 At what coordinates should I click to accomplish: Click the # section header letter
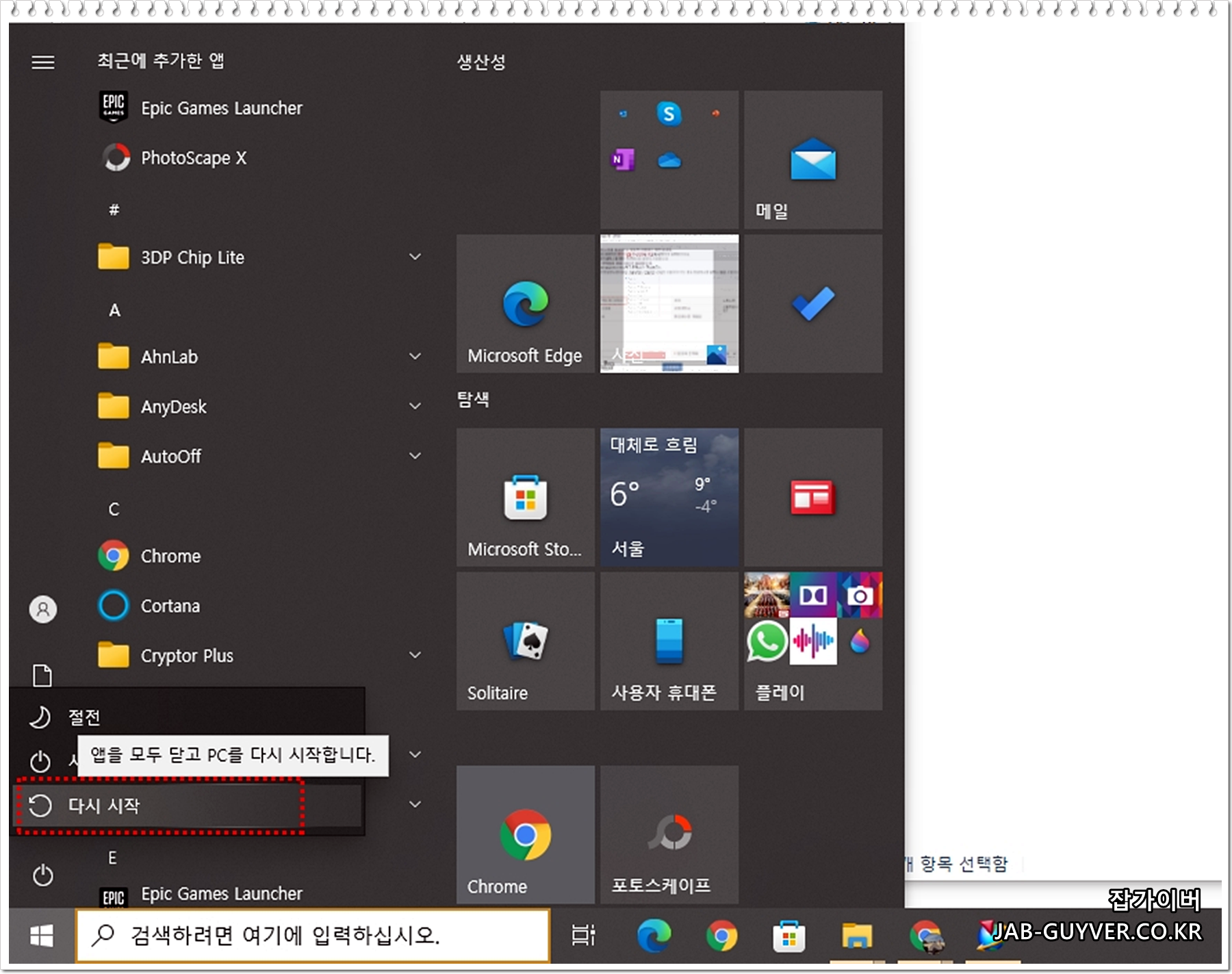point(114,210)
